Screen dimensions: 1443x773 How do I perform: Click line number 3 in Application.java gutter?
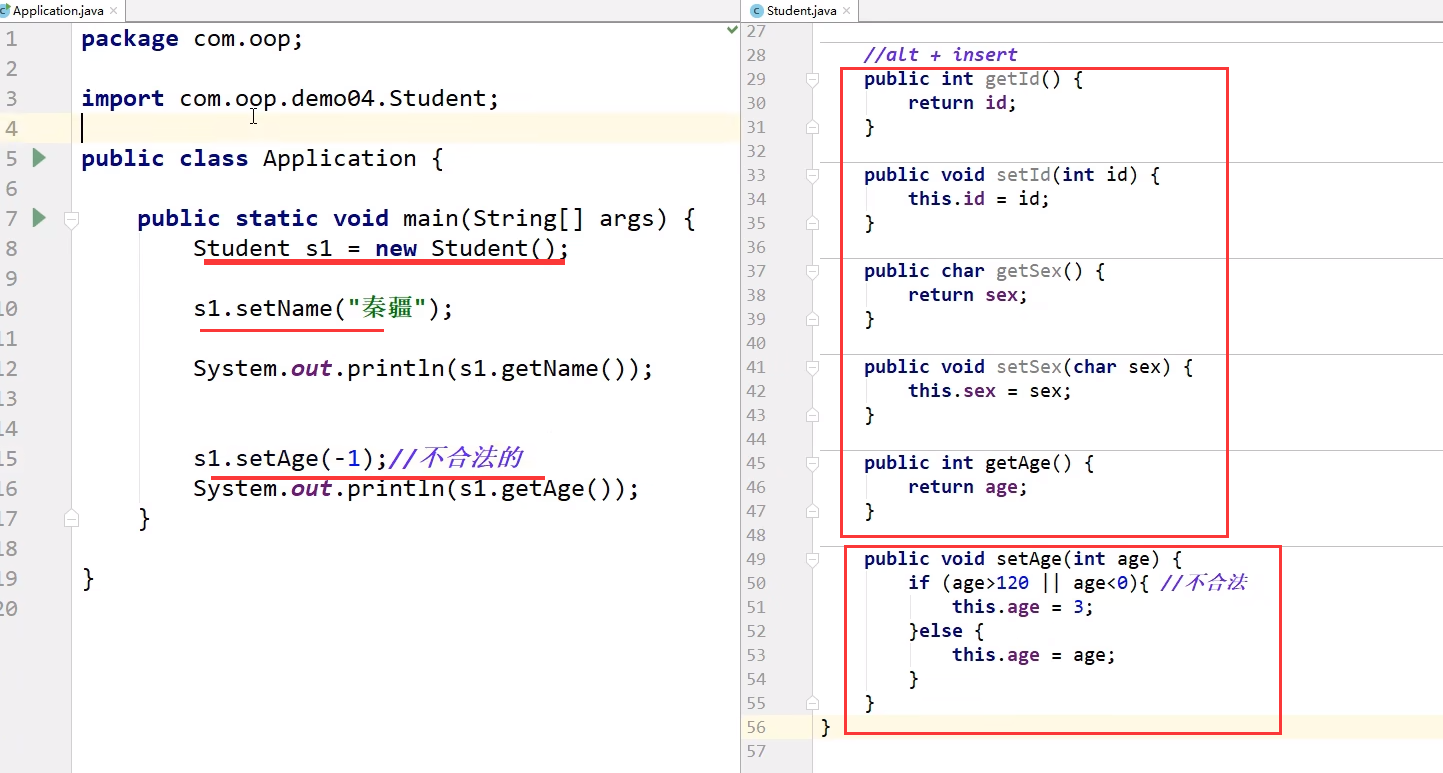(x=11, y=98)
